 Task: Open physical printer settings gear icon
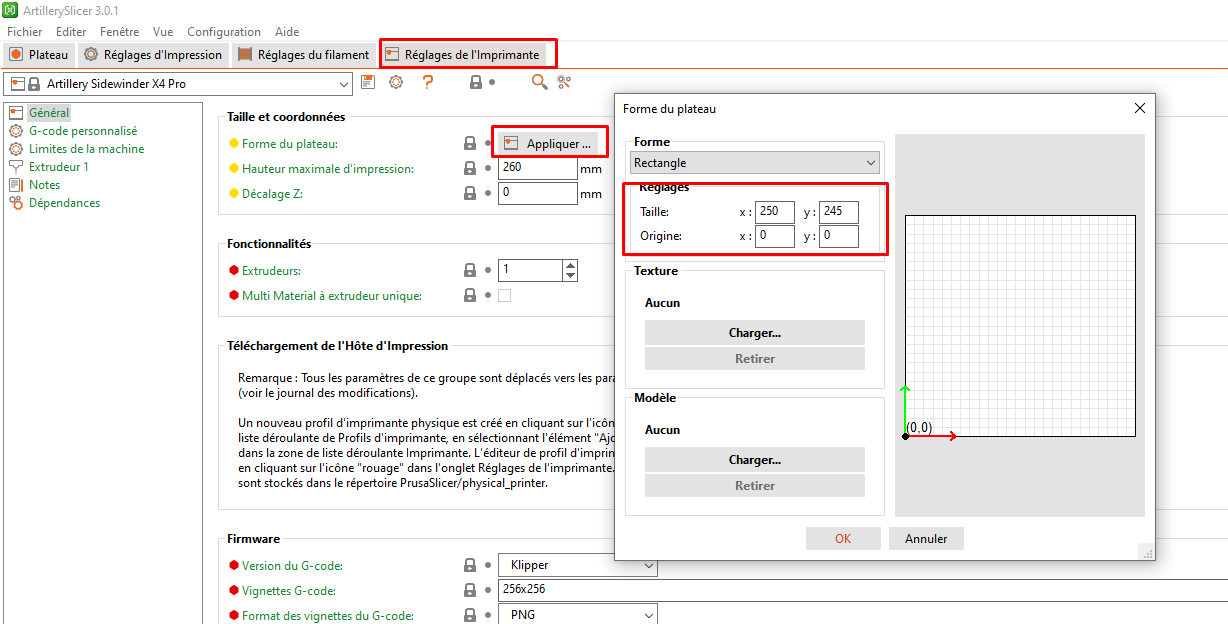396,82
